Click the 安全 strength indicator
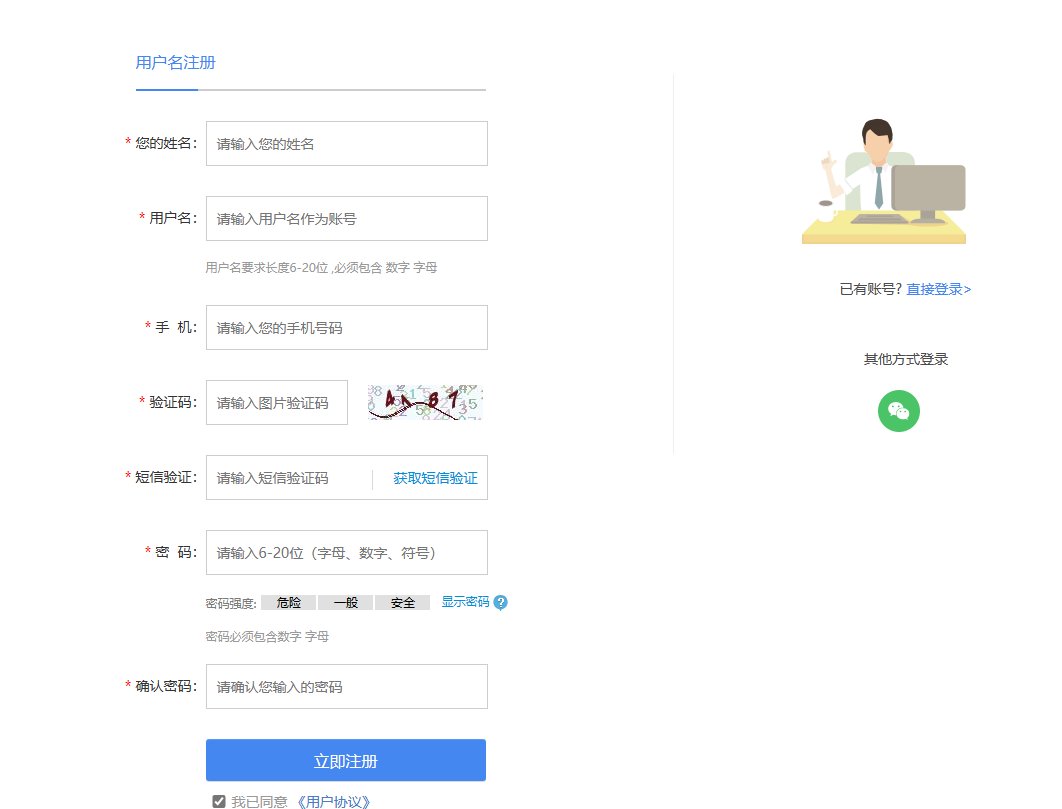The height and width of the screenshot is (809, 1062). (x=402, y=602)
